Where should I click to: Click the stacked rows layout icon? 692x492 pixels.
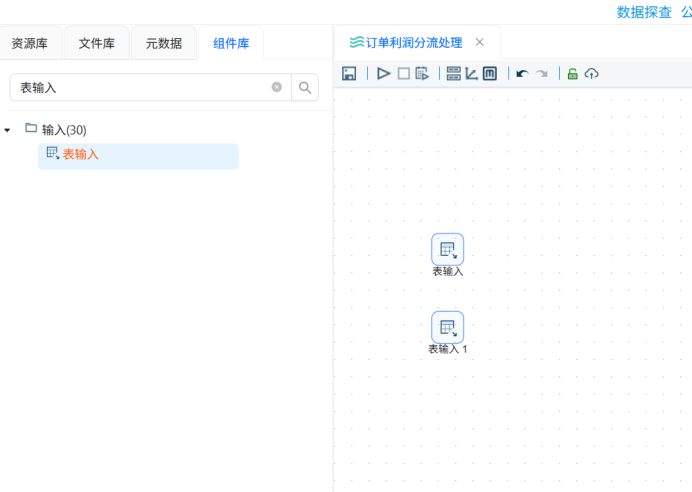(x=453, y=73)
